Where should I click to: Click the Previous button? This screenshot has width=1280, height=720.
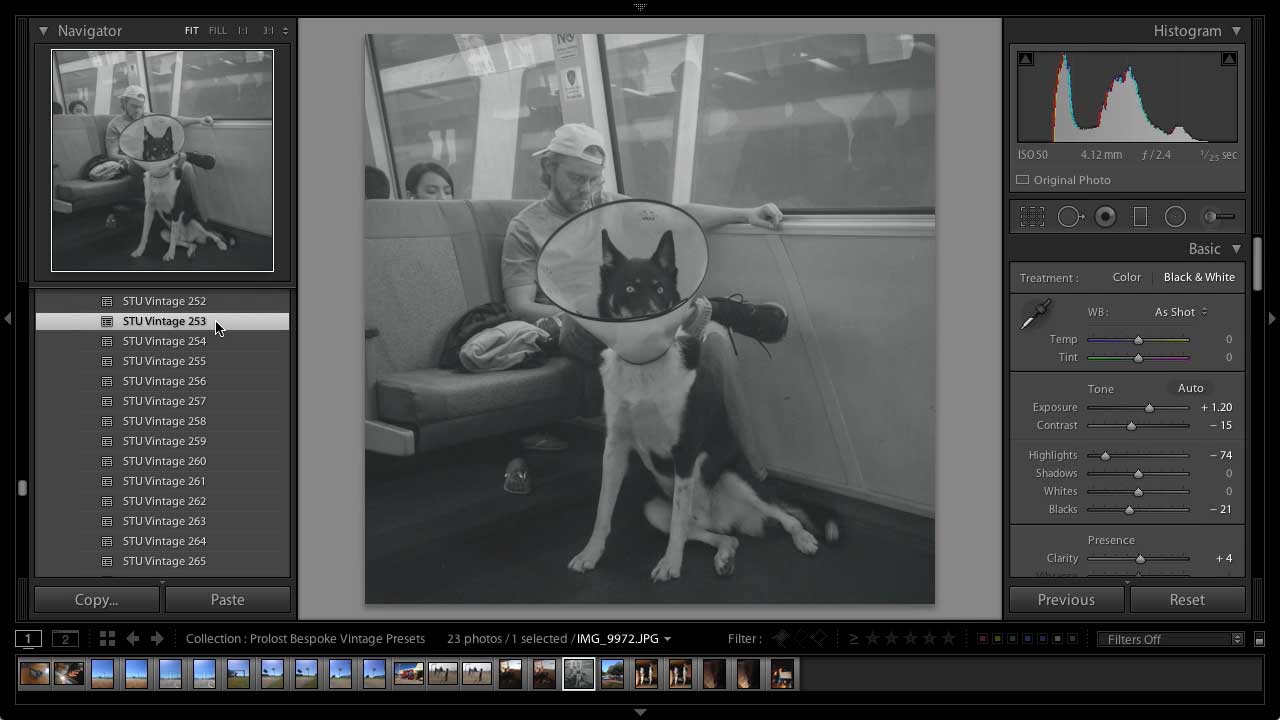pyautogui.click(x=1066, y=599)
